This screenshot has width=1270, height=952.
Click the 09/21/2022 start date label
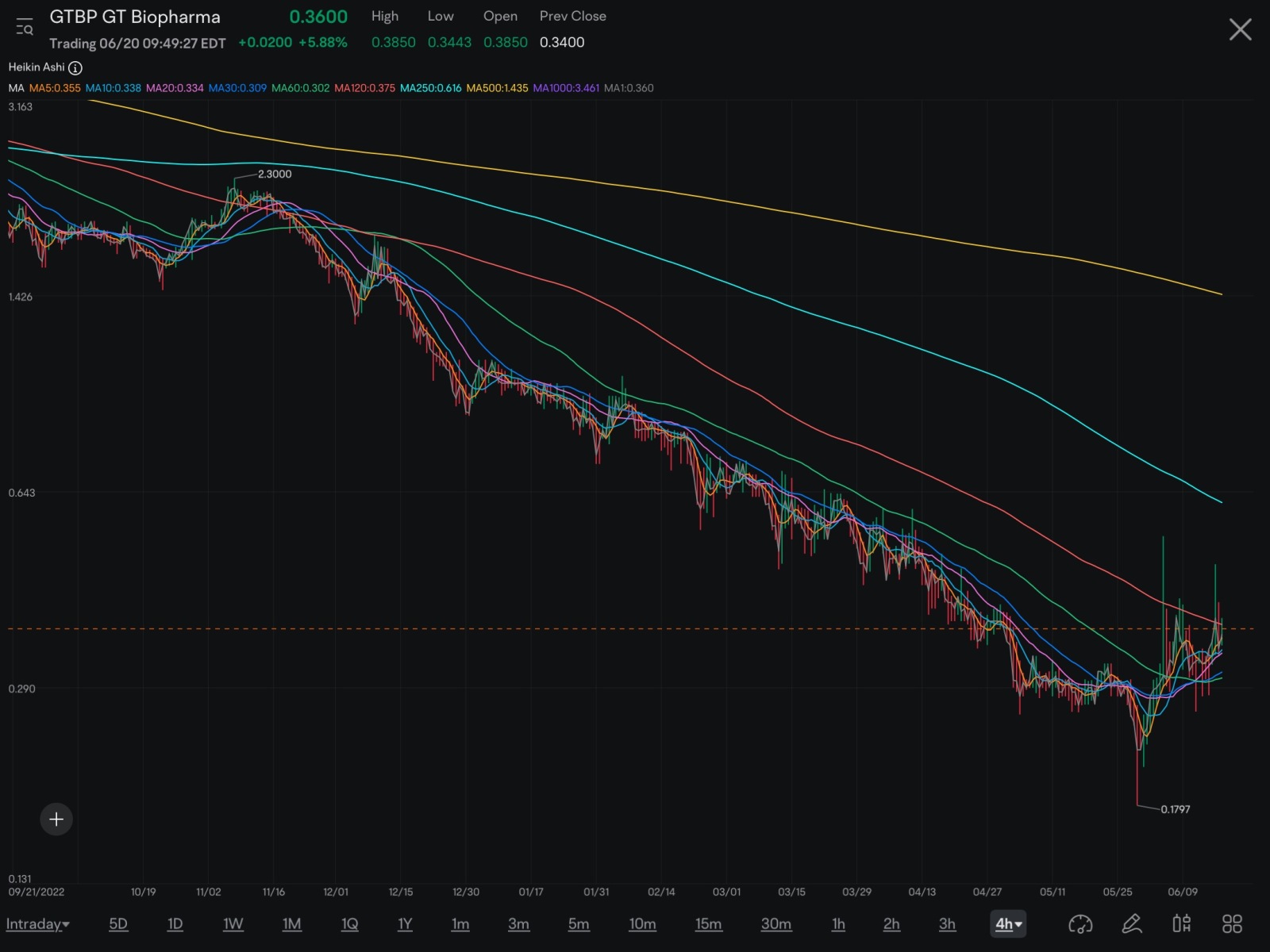click(x=37, y=892)
